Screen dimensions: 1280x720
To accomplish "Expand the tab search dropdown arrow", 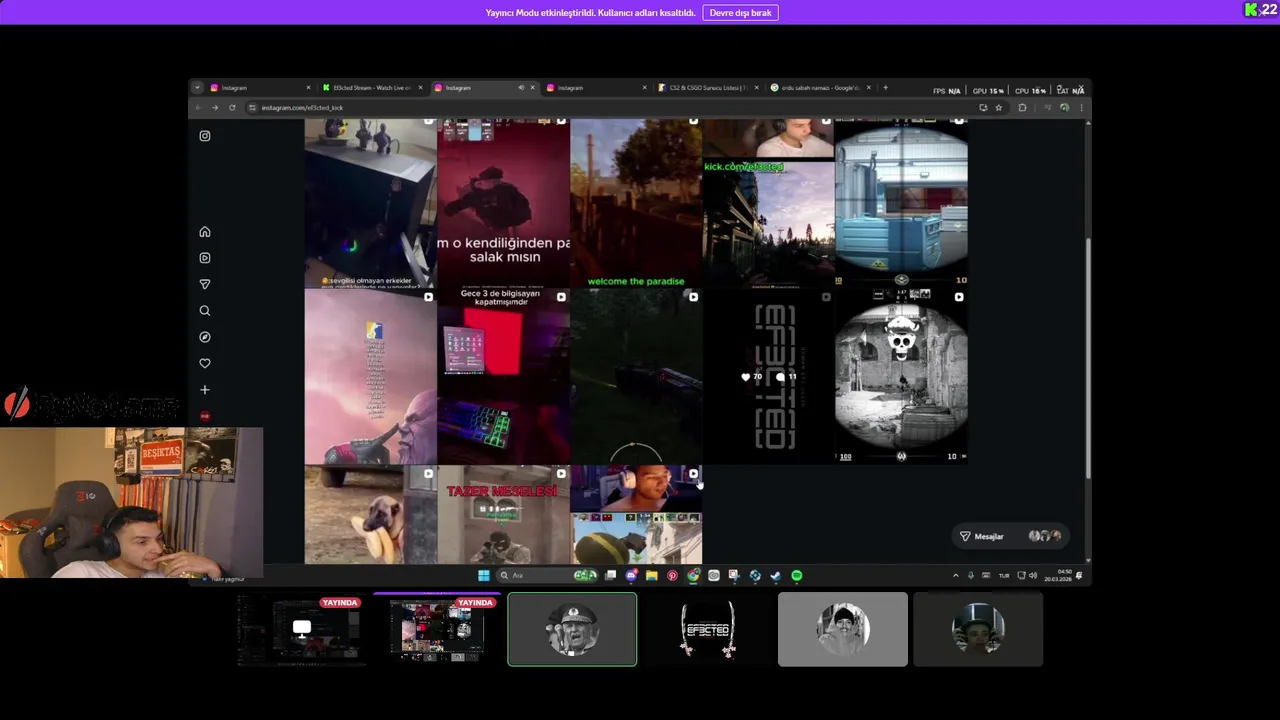I will point(197,88).
